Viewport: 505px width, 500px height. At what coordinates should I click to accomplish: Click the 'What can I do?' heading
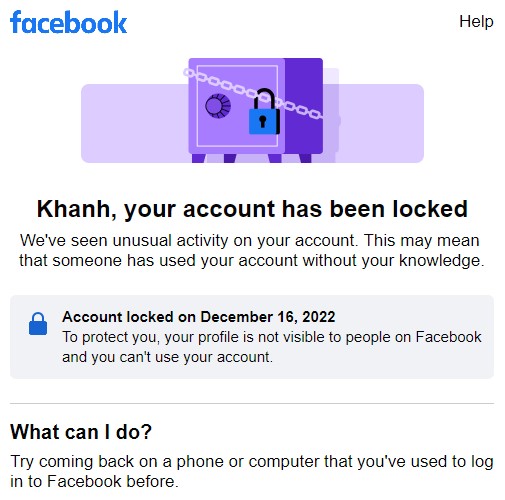[81, 432]
